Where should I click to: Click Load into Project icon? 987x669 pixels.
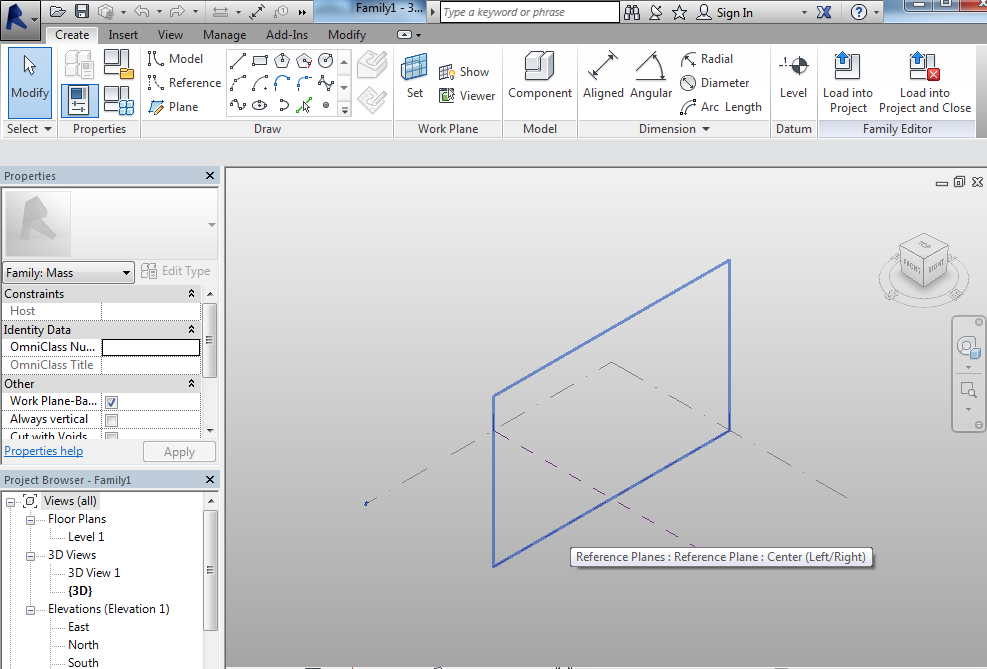click(x=847, y=82)
